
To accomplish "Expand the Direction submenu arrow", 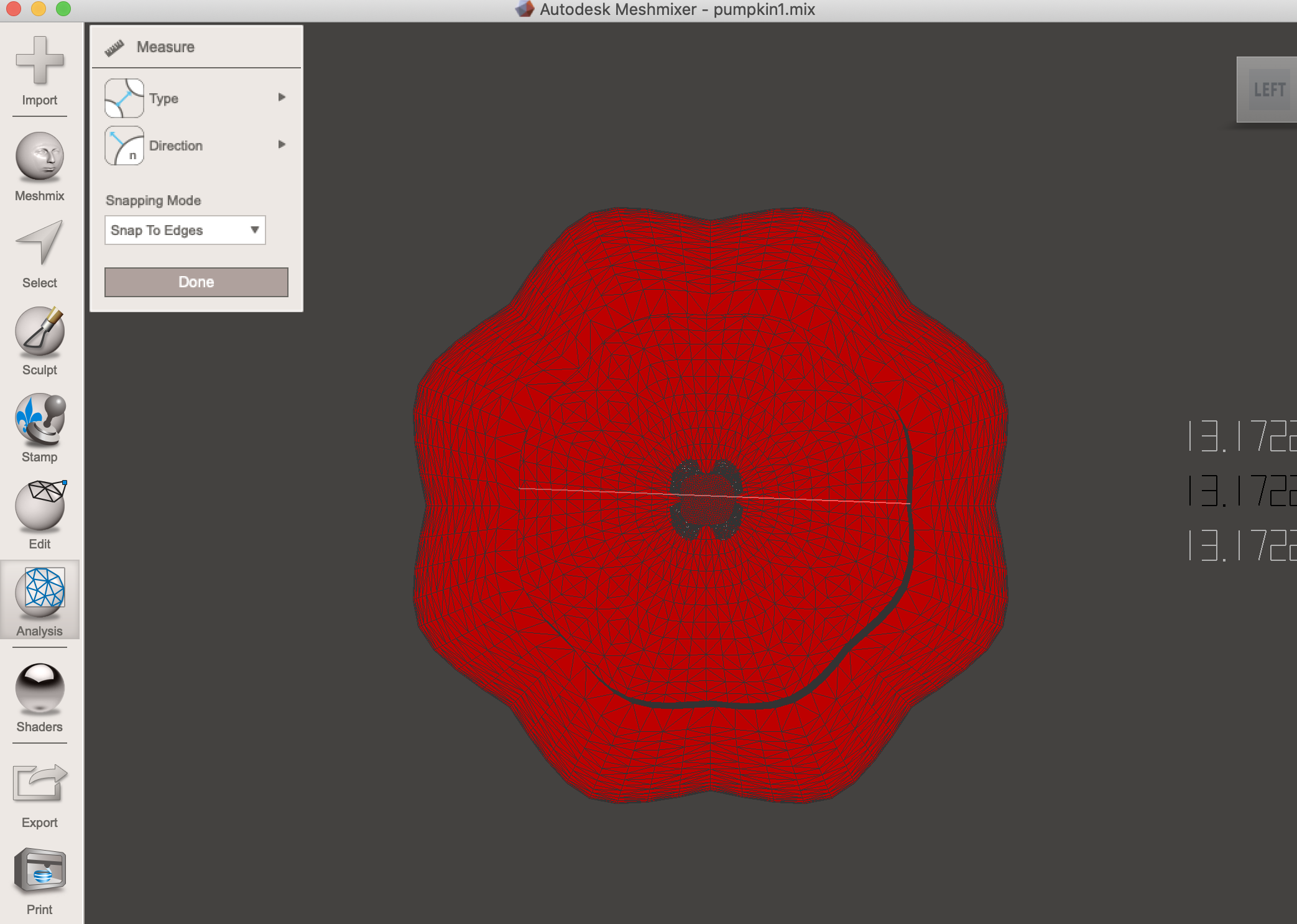I will pos(282,144).
